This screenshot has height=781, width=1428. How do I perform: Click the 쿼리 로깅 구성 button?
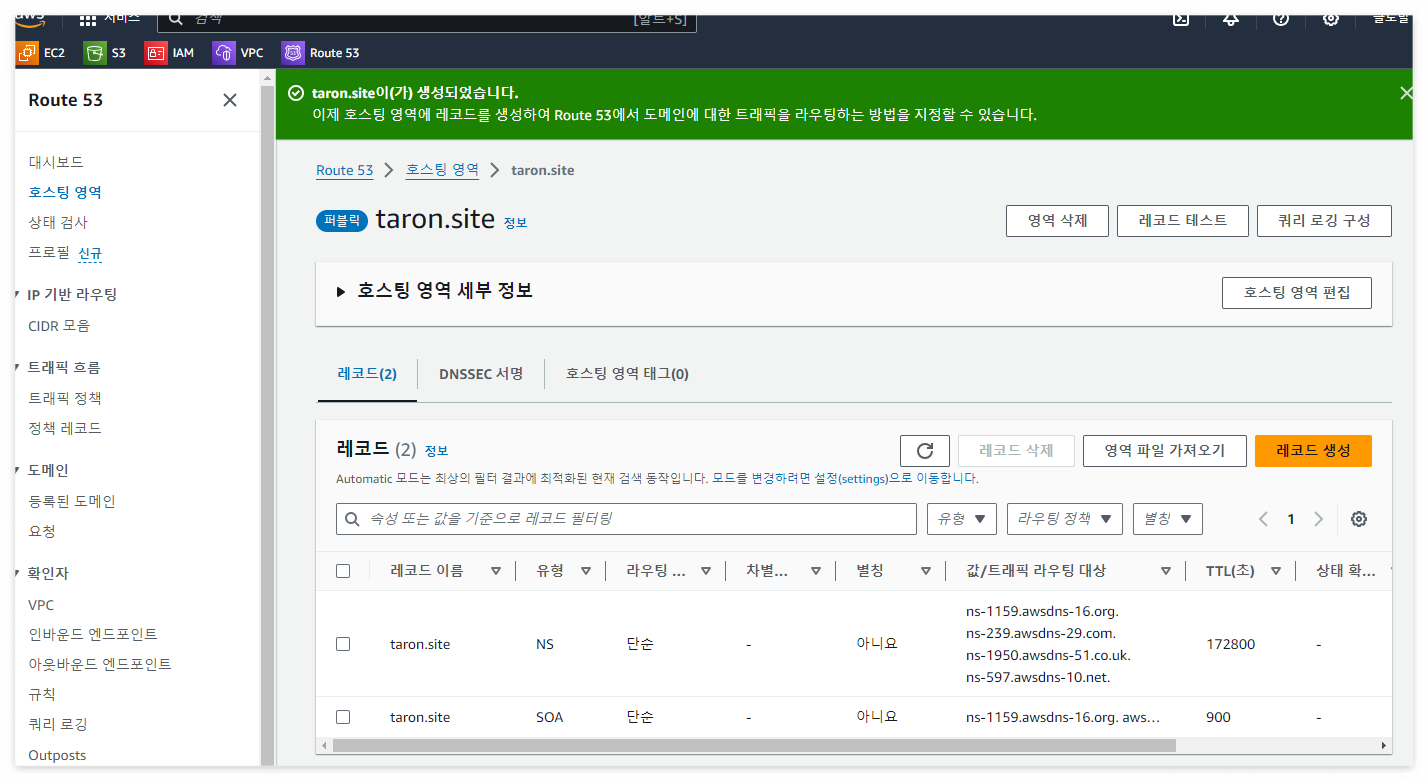(x=1324, y=221)
